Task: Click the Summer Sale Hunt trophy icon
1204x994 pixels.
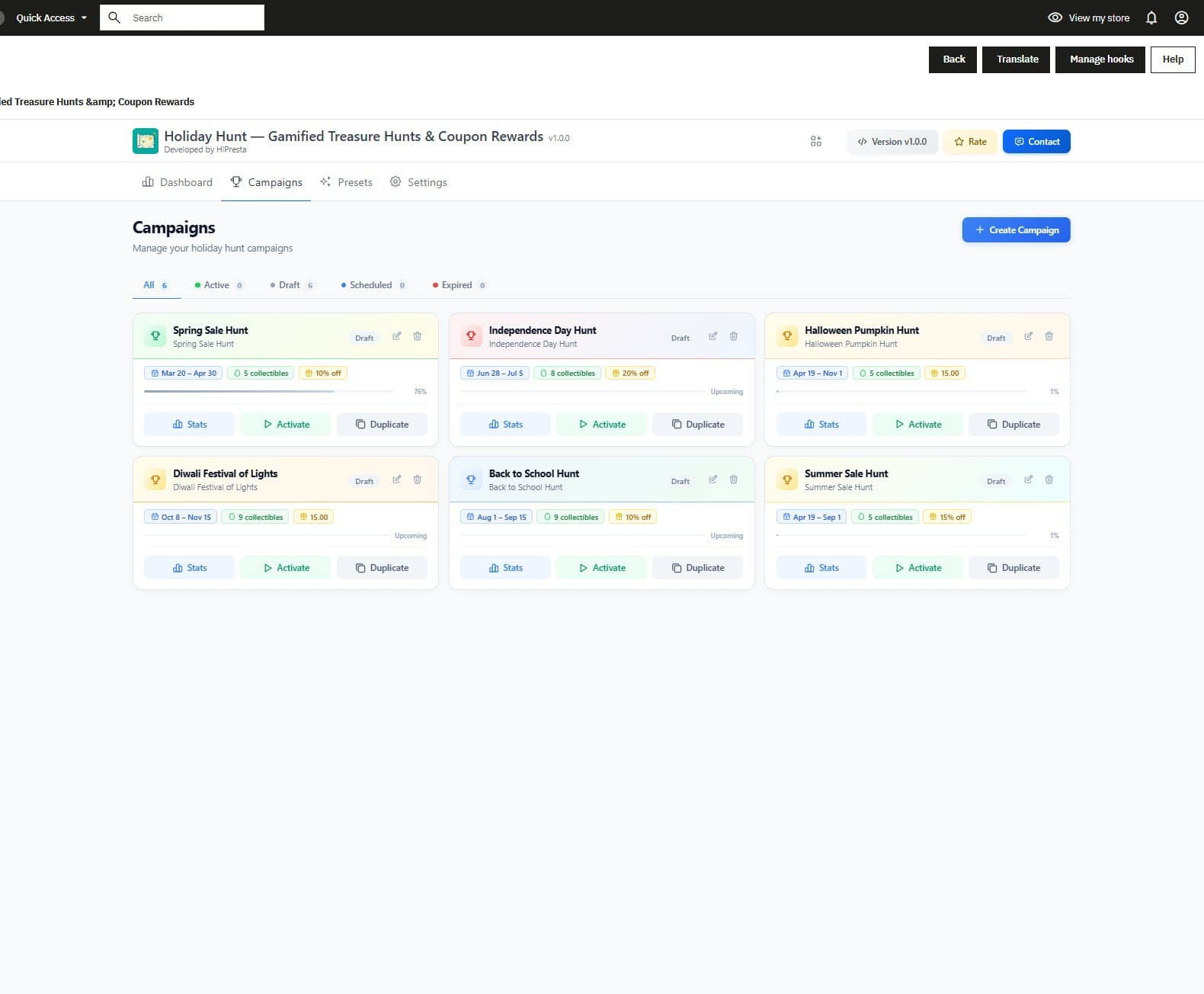Action: tap(787, 479)
